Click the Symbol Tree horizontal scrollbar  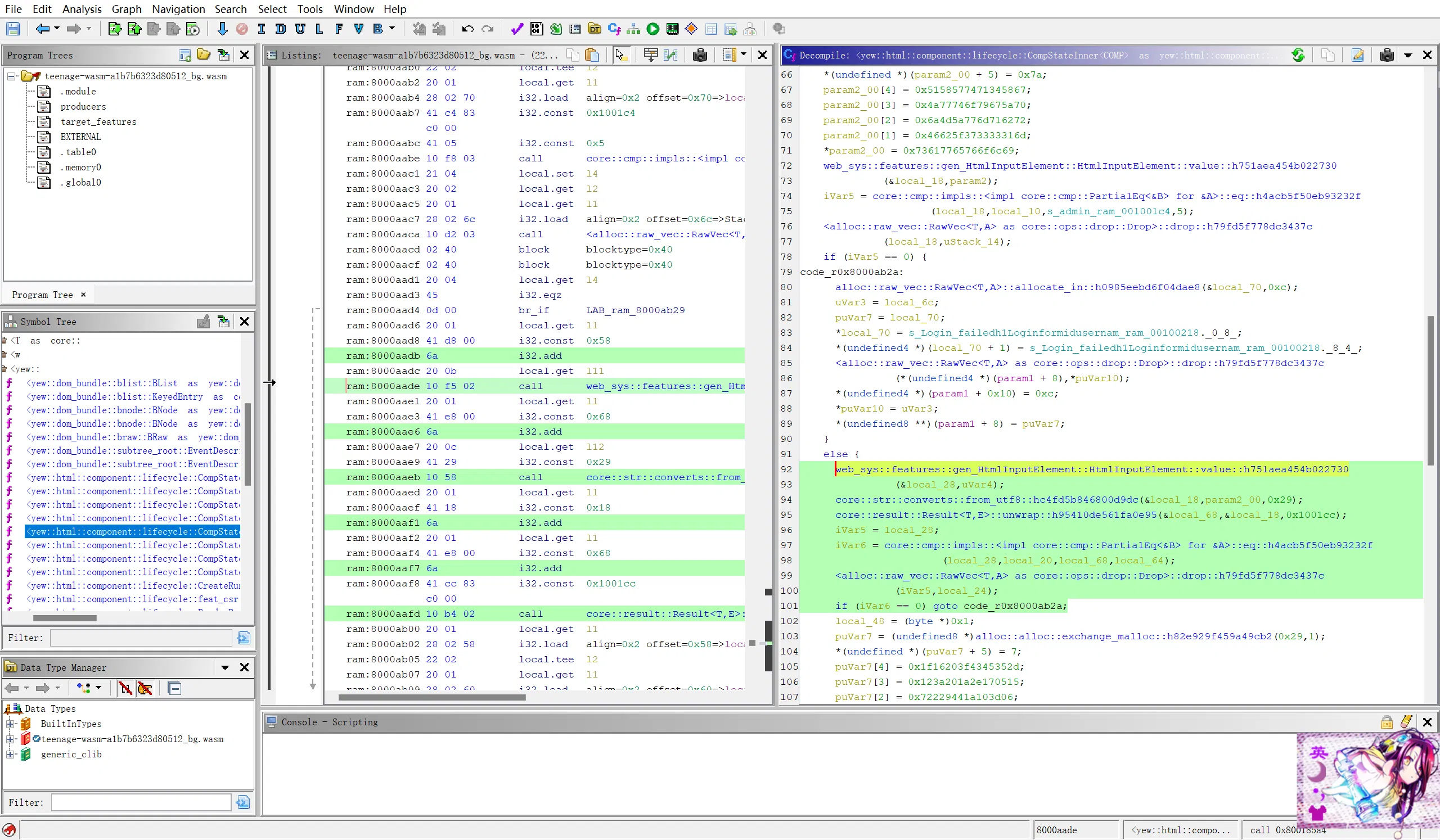point(65,618)
